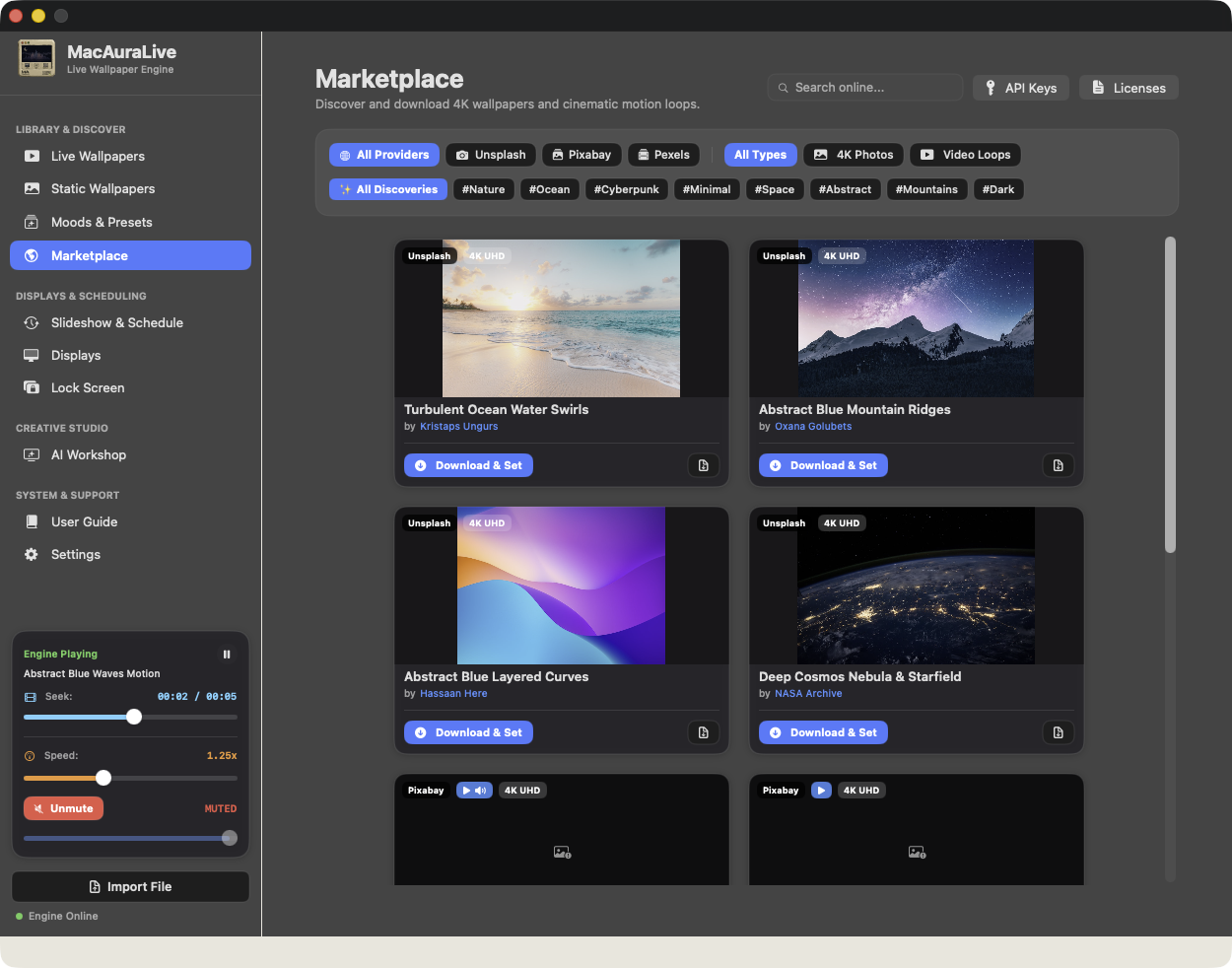Click license icon on Layered Curves card
Screen dimensions: 1232x968
704,732
